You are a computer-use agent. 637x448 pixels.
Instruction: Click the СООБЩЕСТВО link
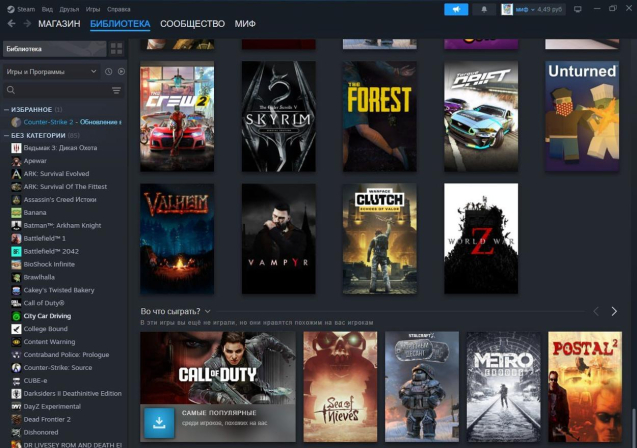[193, 23]
